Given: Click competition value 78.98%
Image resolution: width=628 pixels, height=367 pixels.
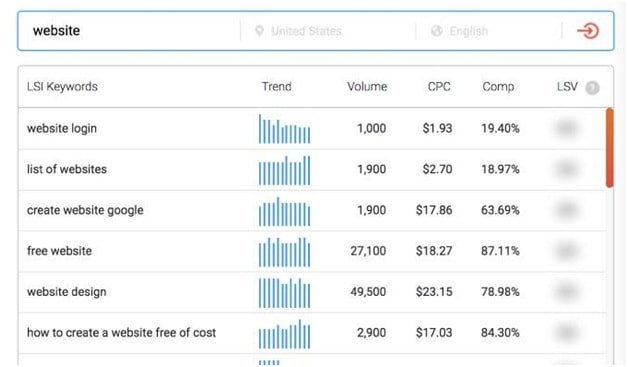Looking at the screenshot, I should [500, 292].
